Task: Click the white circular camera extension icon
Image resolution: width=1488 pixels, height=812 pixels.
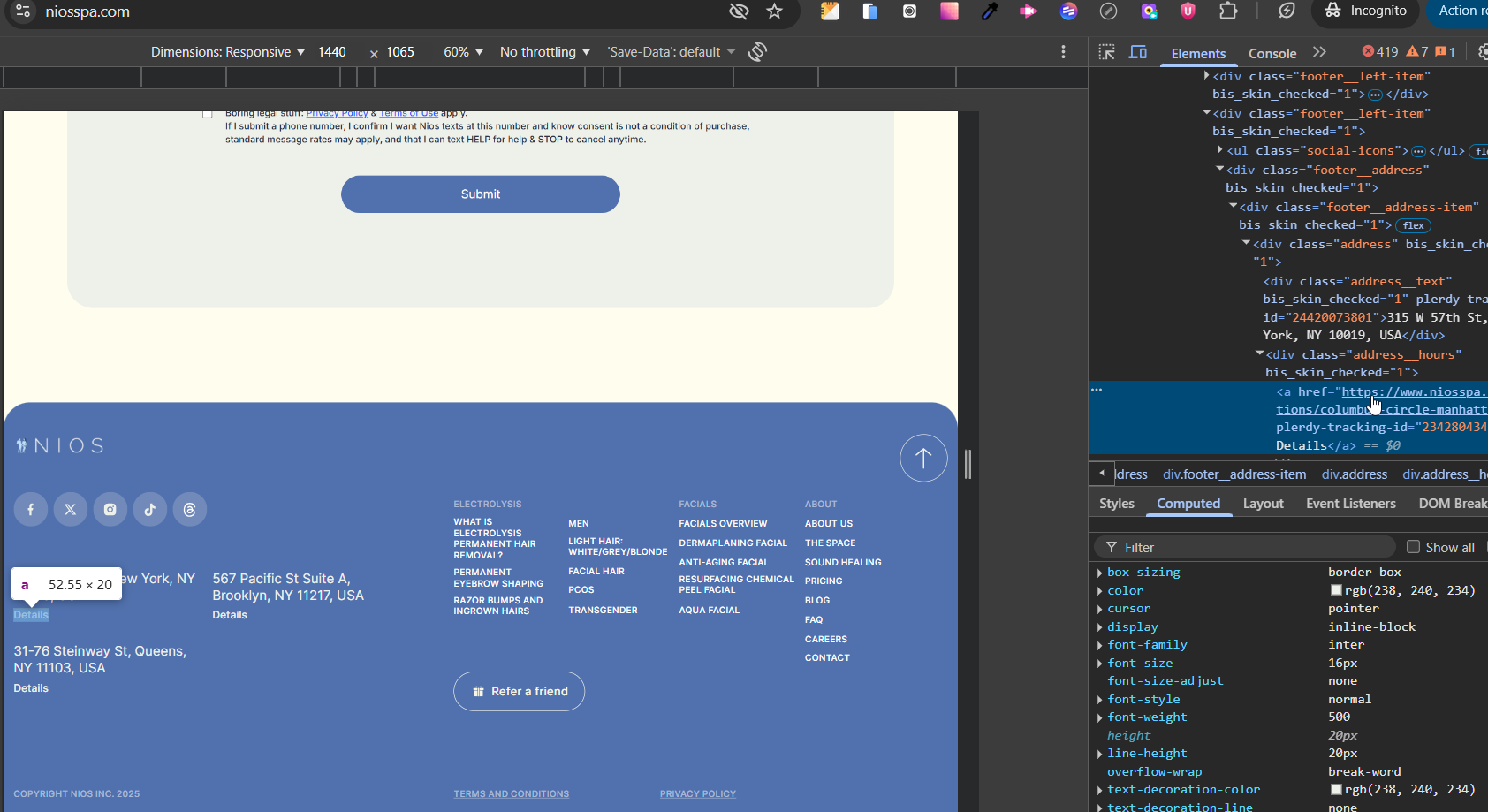Action: [x=909, y=11]
